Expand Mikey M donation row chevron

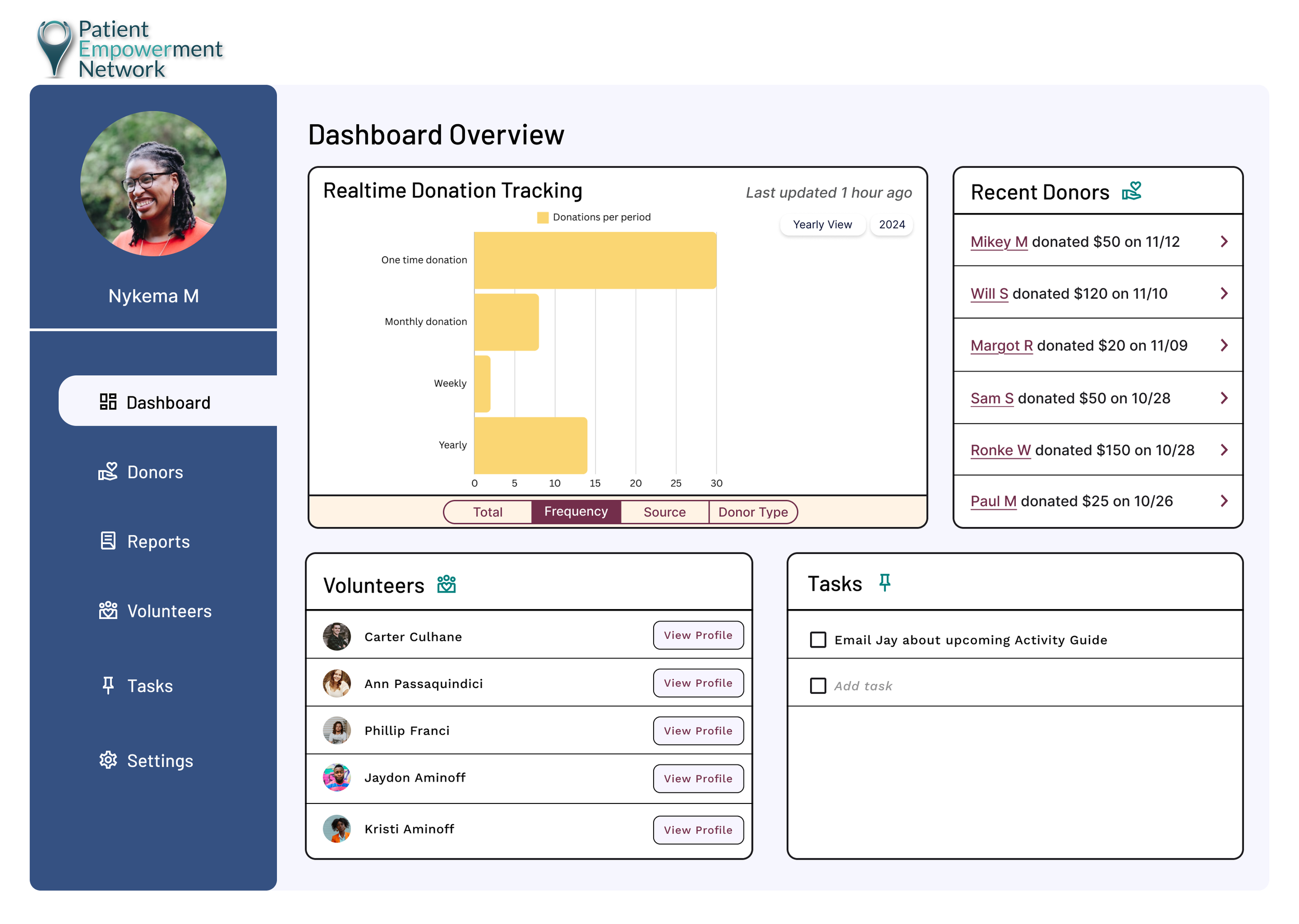click(x=1224, y=242)
